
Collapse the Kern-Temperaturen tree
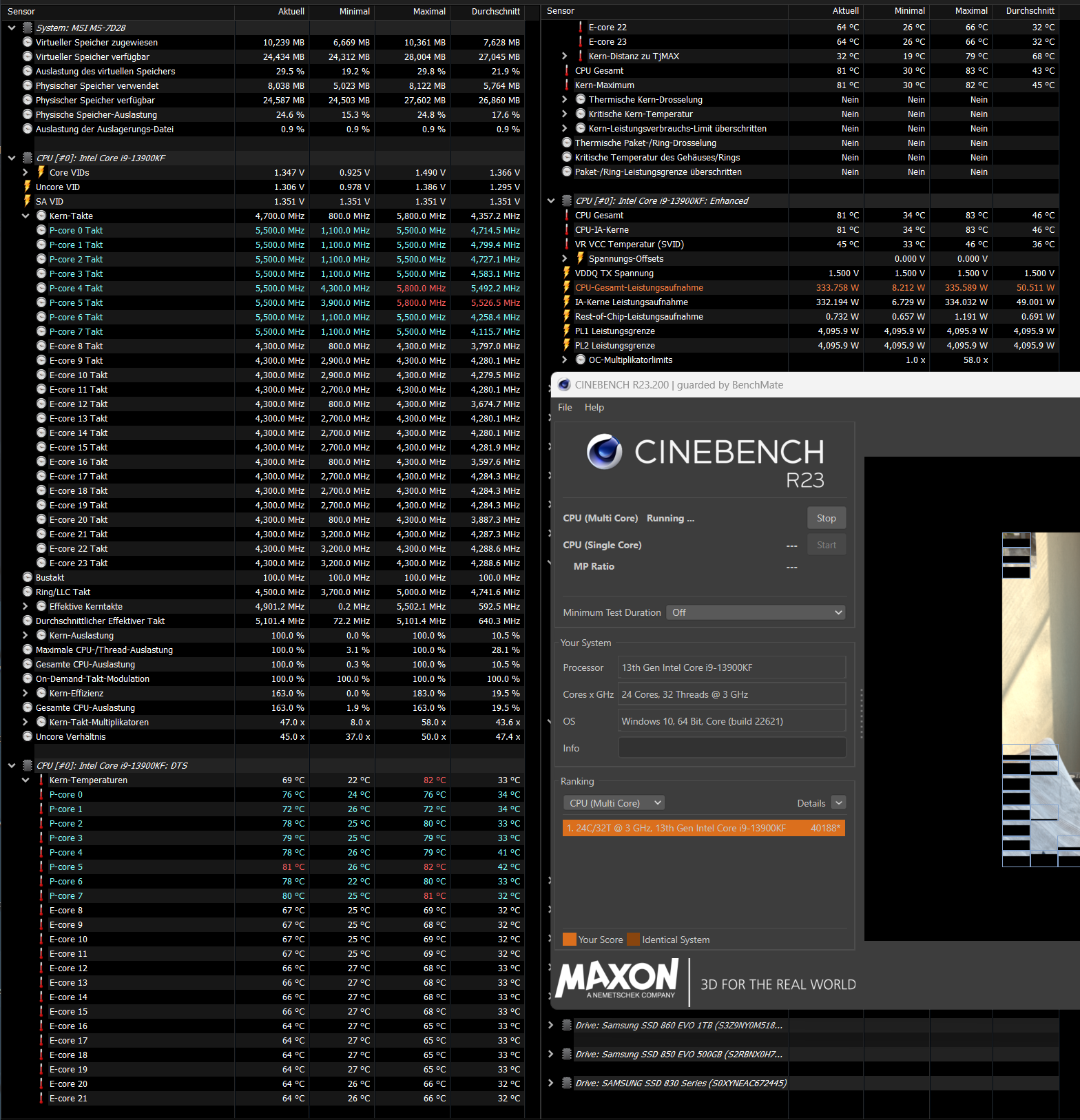(25, 780)
